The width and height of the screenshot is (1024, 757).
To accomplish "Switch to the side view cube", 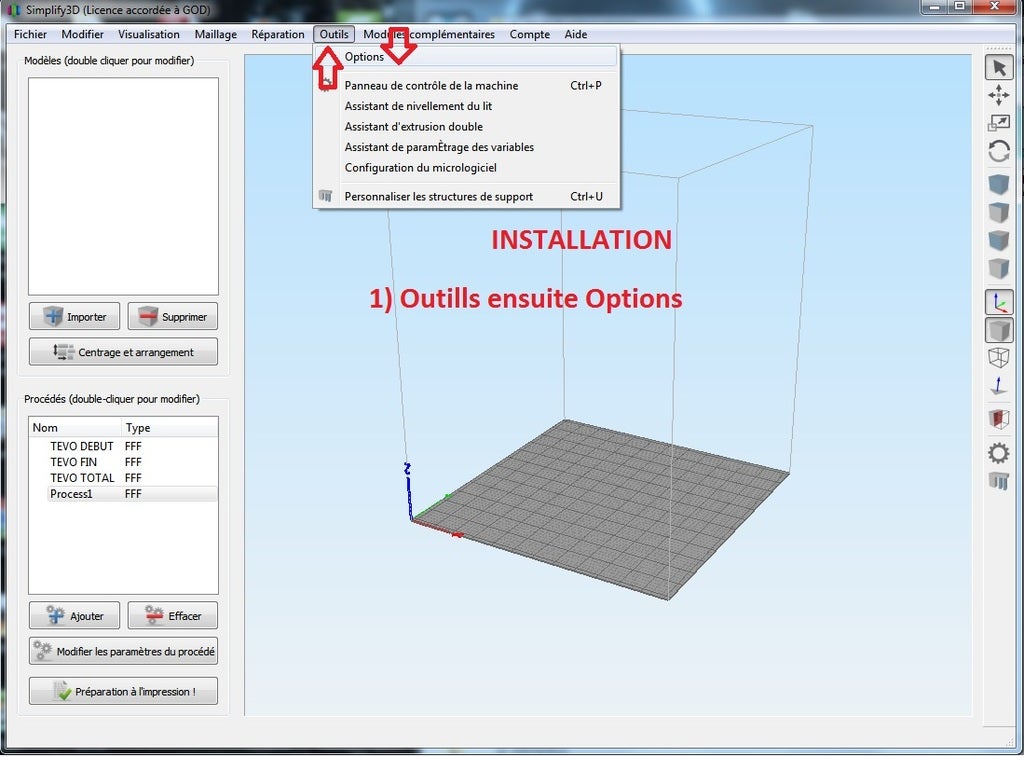I will pos(999,268).
